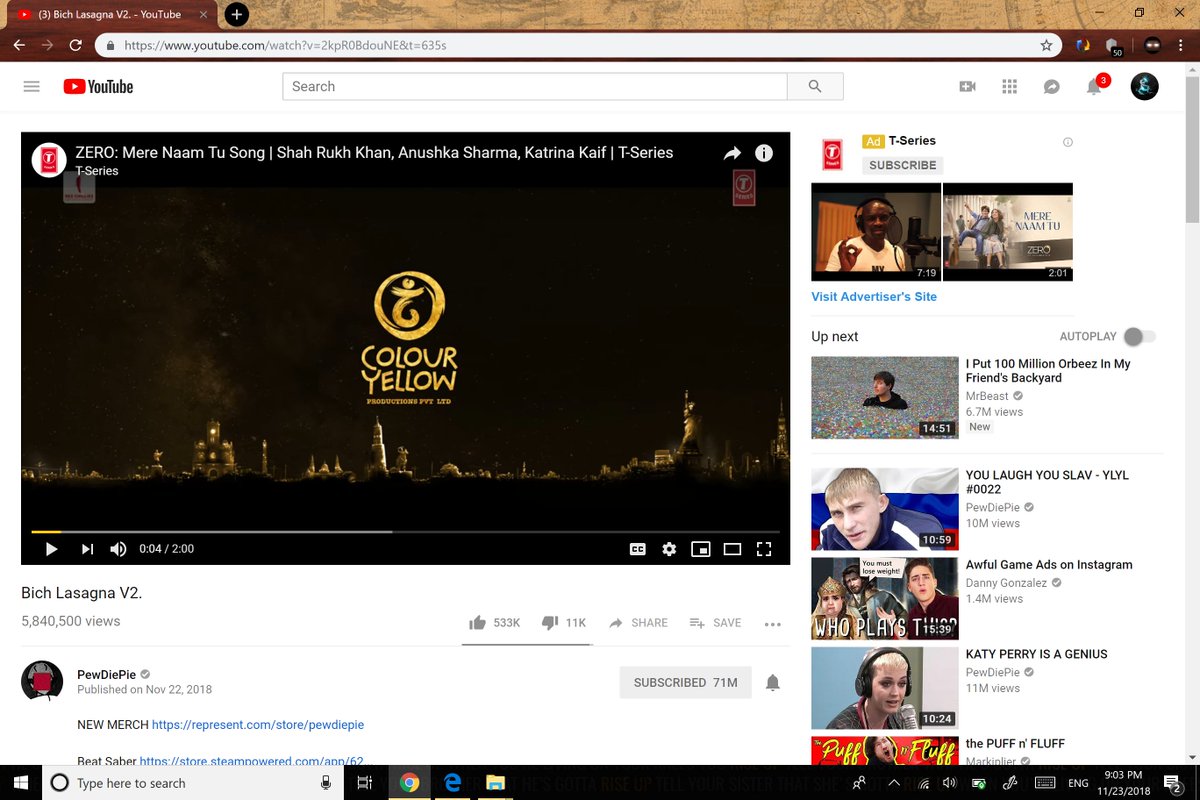This screenshot has height=800, width=1200.
Task: Open the messages share bubble icon
Action: [1051, 87]
